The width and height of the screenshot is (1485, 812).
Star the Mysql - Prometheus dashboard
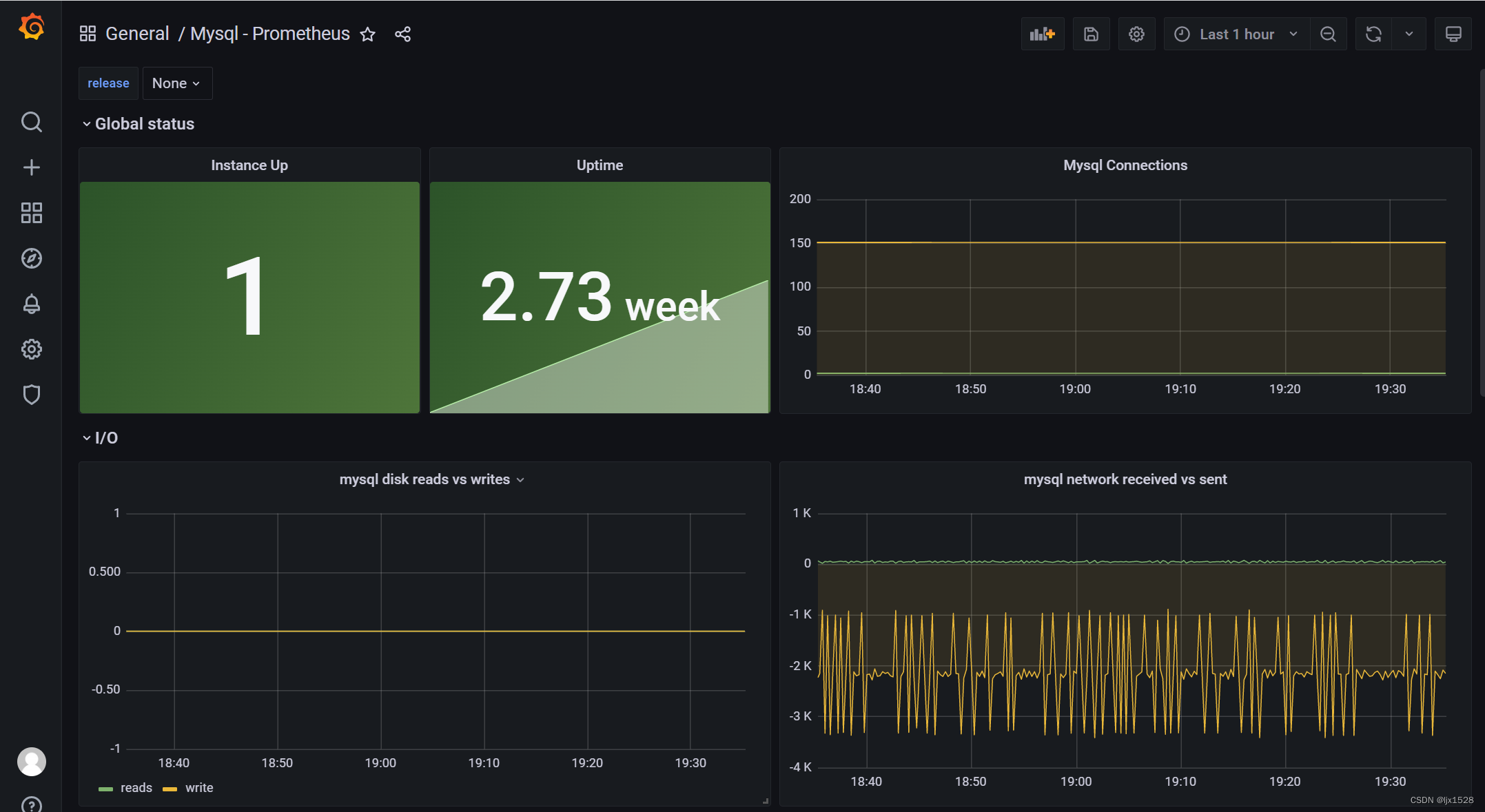[368, 34]
